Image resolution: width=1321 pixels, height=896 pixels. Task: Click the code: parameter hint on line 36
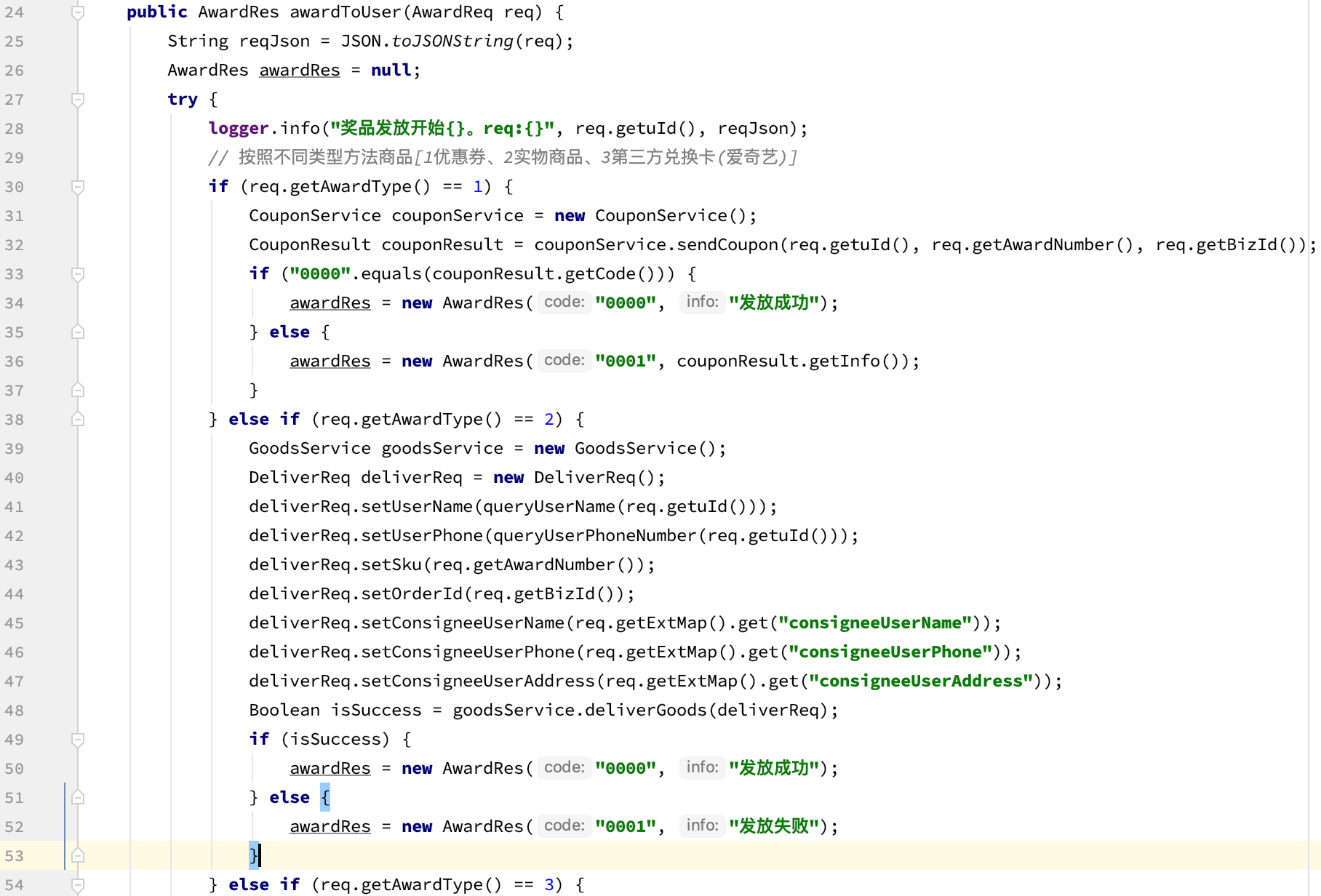pyautogui.click(x=564, y=360)
